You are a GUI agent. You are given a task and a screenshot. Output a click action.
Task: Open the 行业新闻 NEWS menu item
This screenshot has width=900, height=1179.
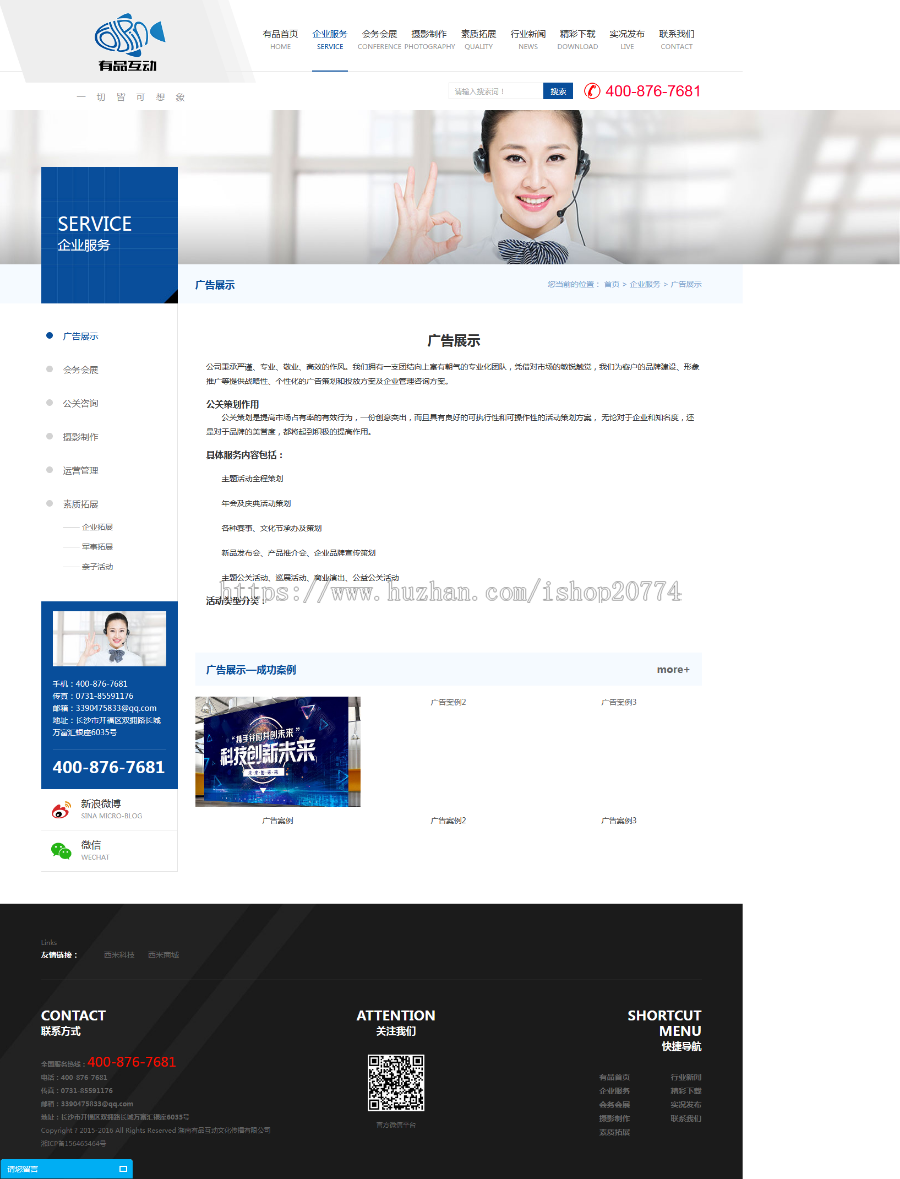(x=528, y=39)
